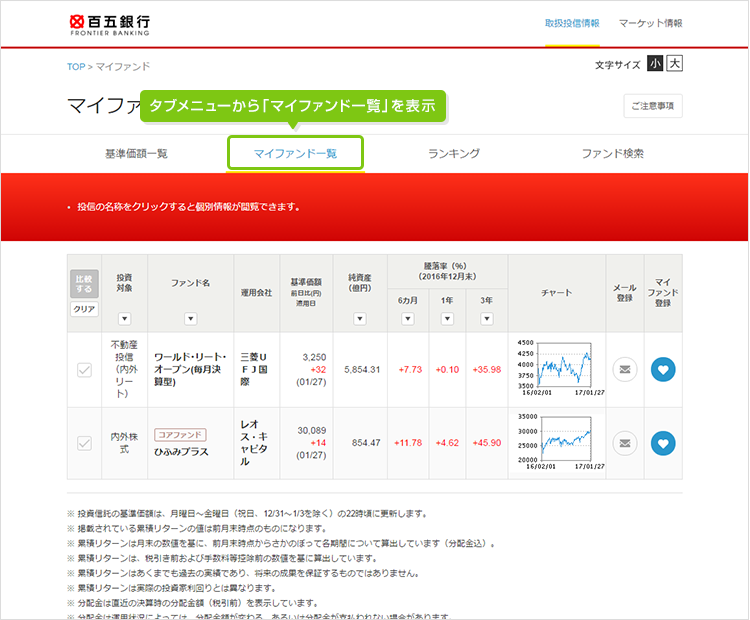This screenshot has width=750, height=620.
Task: Switch to マイファンド一覧 tab
Action: click(x=295, y=153)
